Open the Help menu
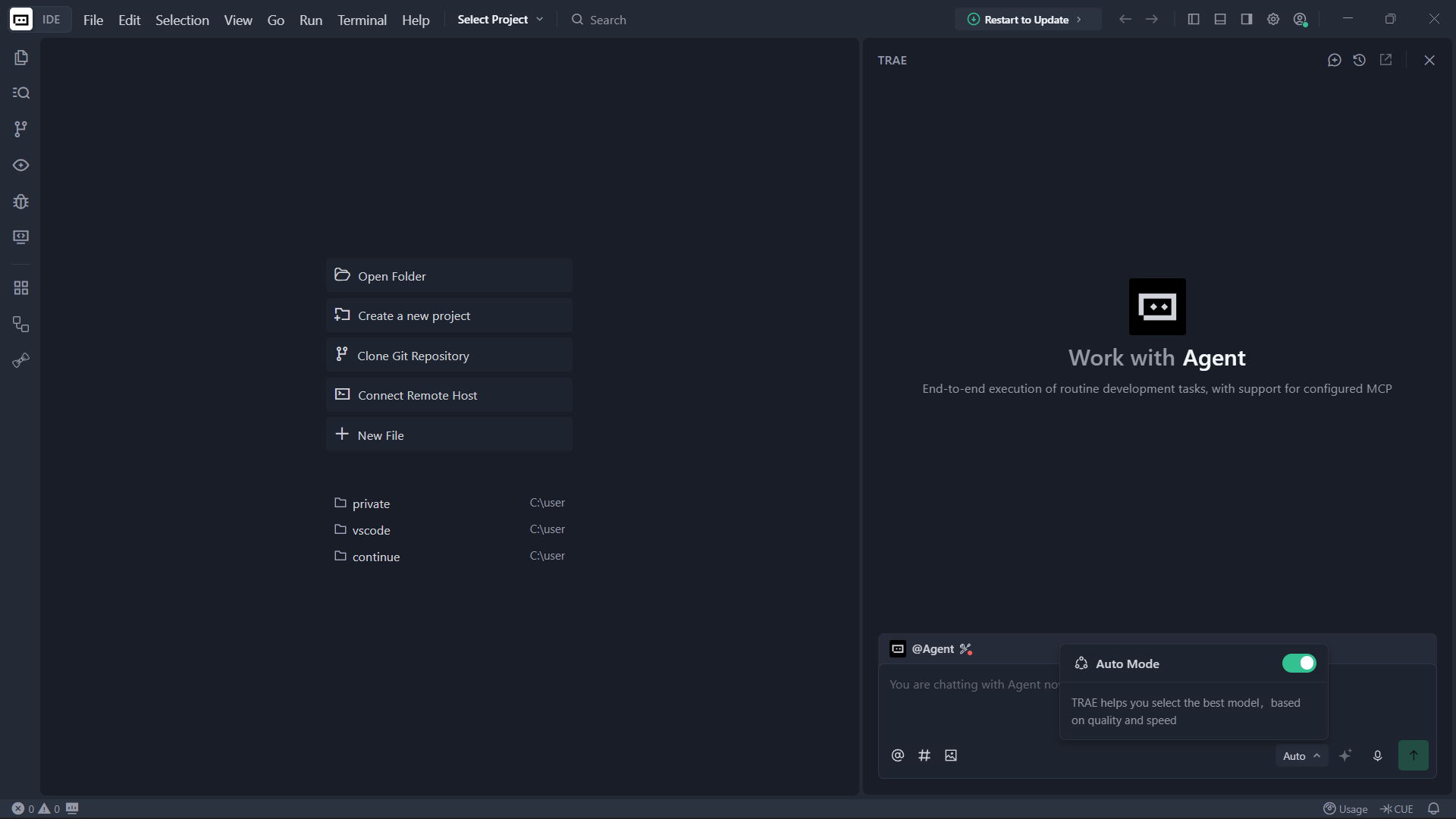The image size is (1456, 819). (x=416, y=20)
